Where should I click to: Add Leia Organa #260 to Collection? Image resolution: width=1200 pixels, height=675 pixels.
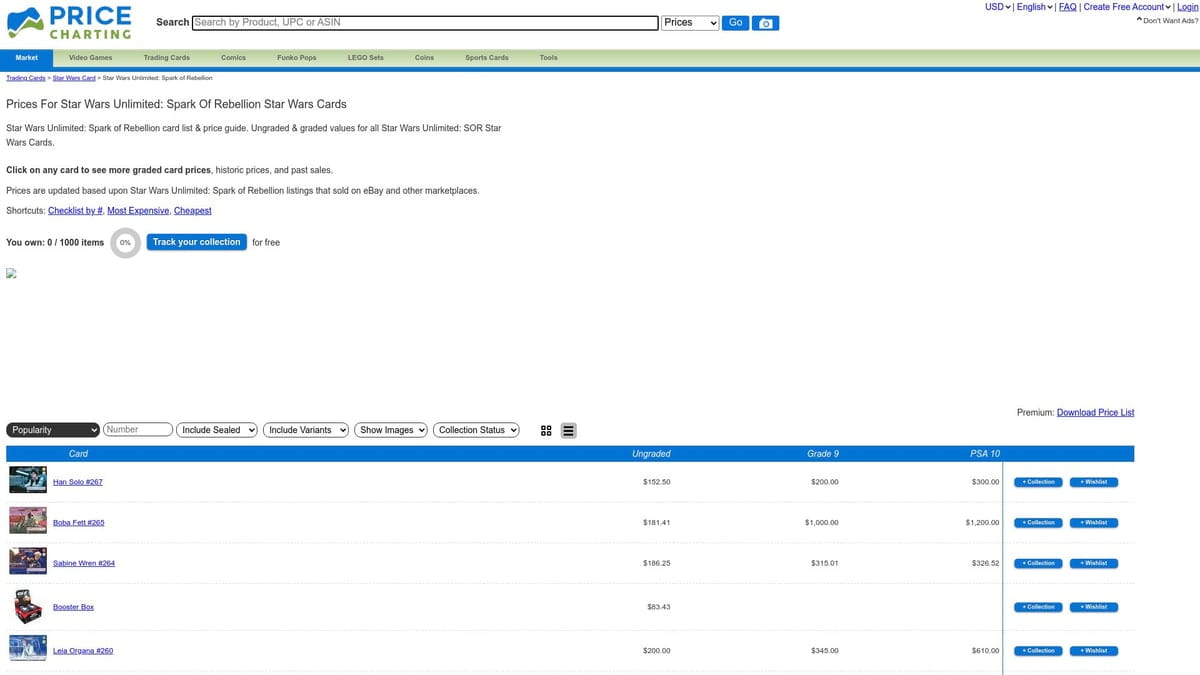point(1039,651)
